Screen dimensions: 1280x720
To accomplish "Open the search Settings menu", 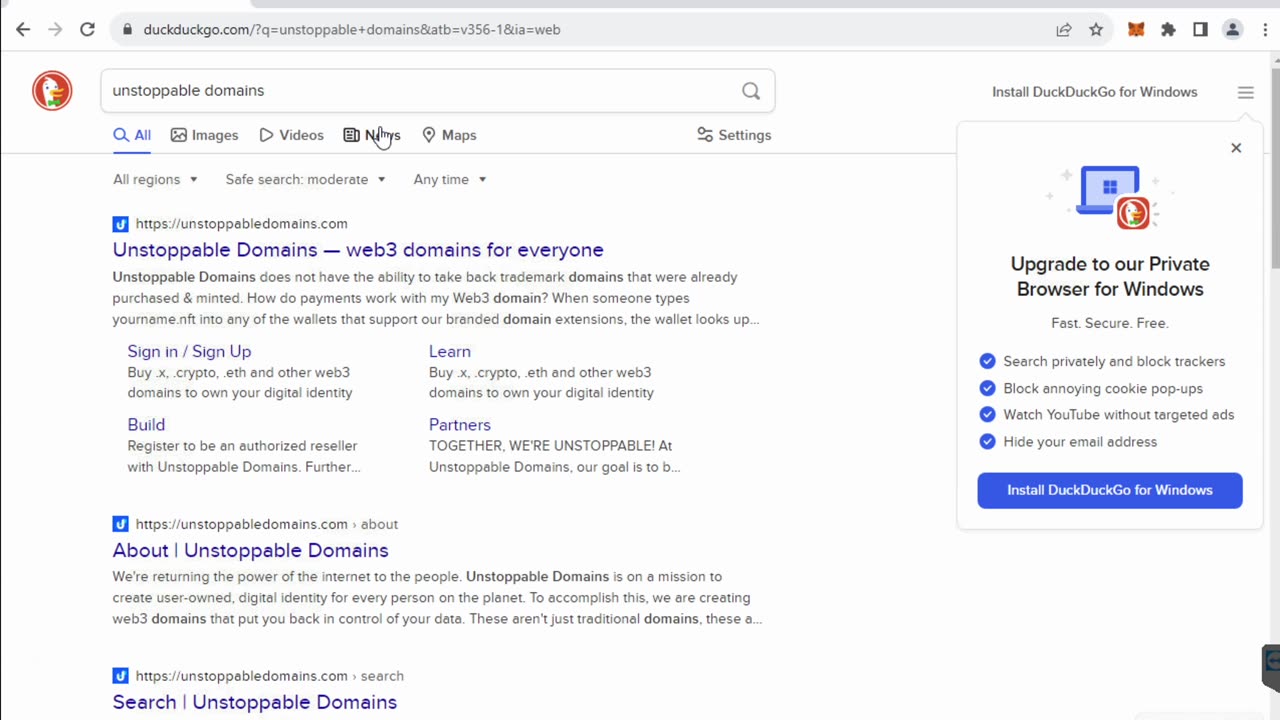I will [734, 135].
